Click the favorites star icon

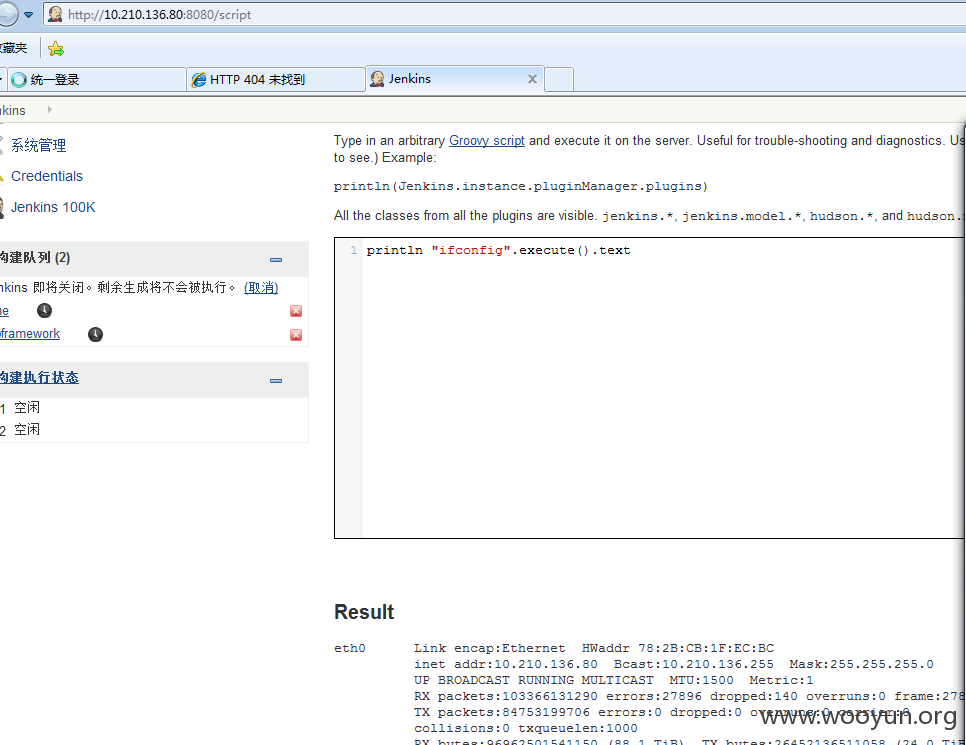(x=55, y=48)
